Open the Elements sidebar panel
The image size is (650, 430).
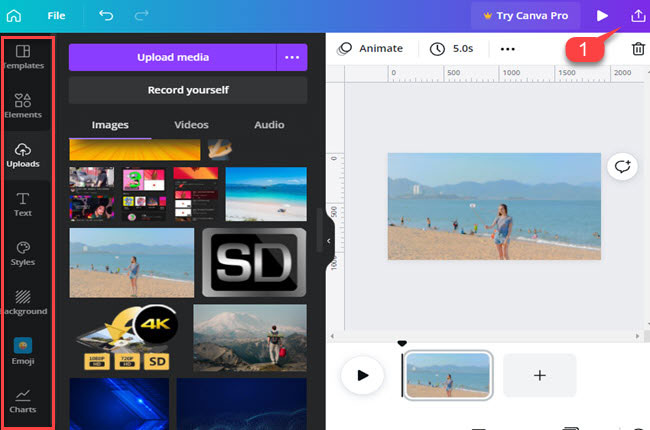[x=23, y=106]
